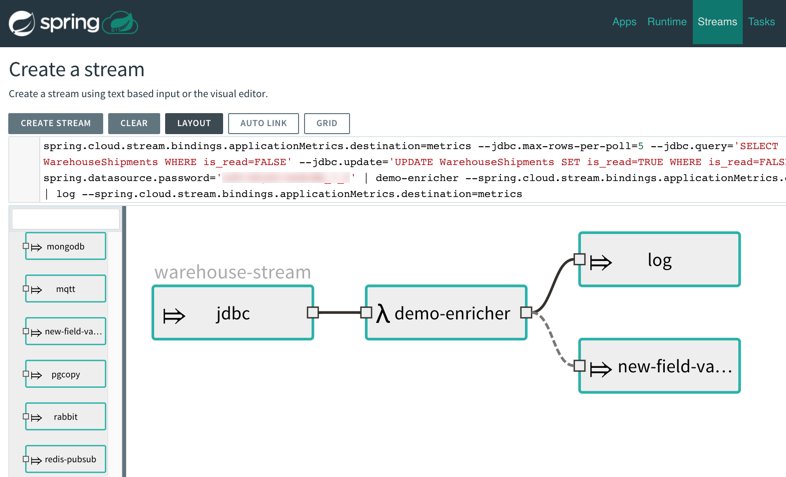
Task: Click the palette panel vertical divider handle
Action: tap(124, 341)
